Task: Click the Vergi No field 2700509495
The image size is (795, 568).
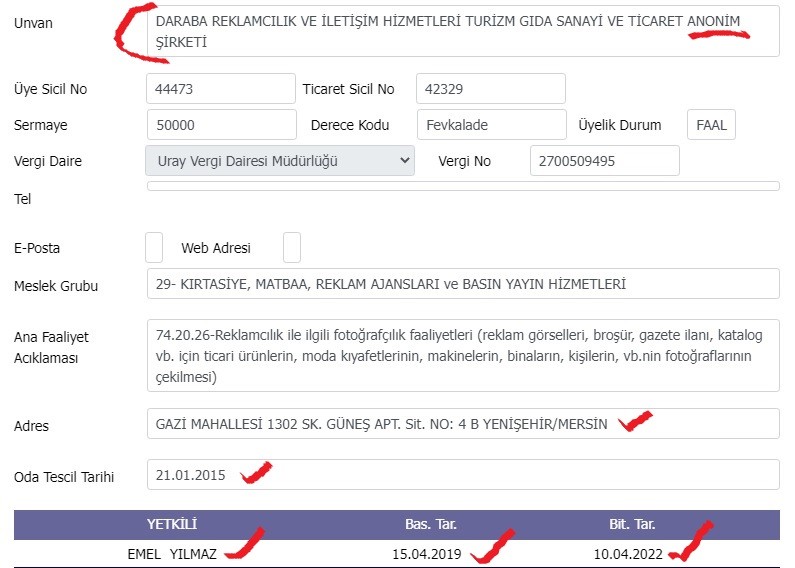Action: point(605,161)
